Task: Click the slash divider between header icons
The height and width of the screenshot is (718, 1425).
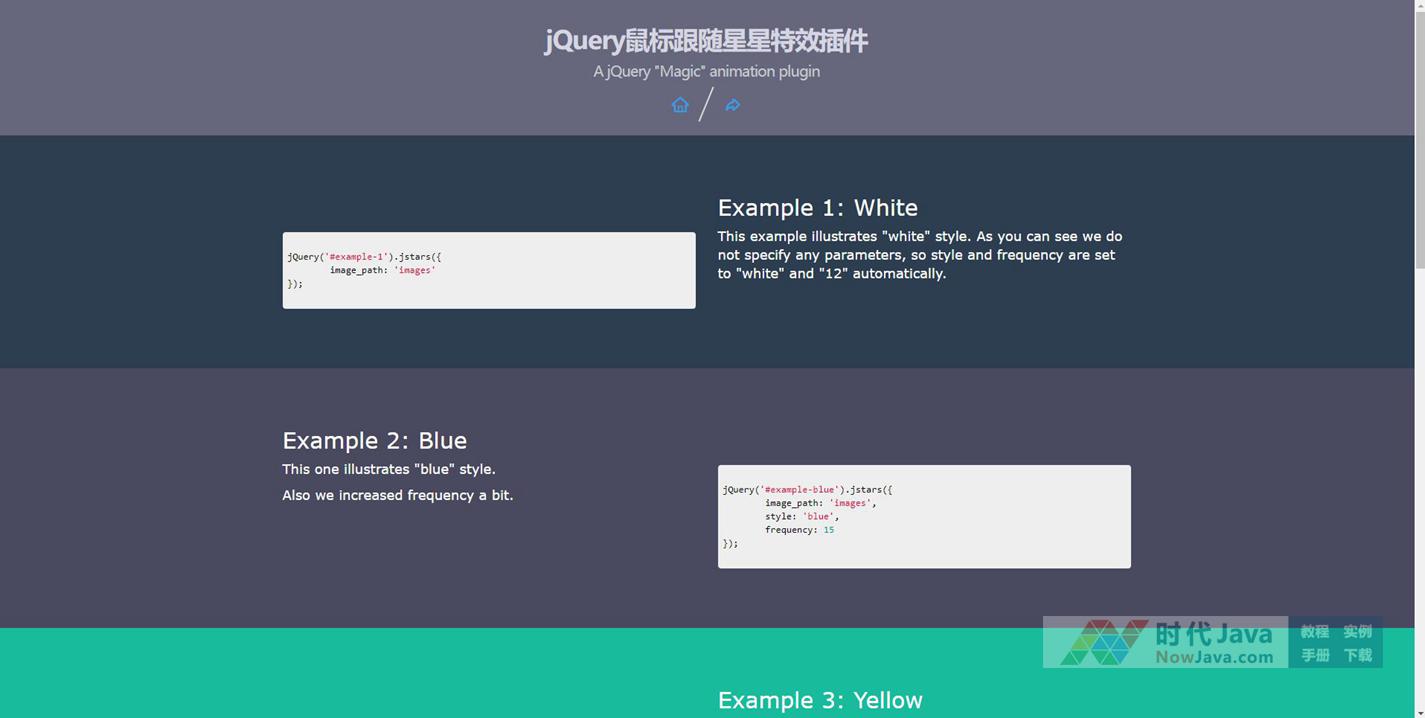Action: point(706,104)
